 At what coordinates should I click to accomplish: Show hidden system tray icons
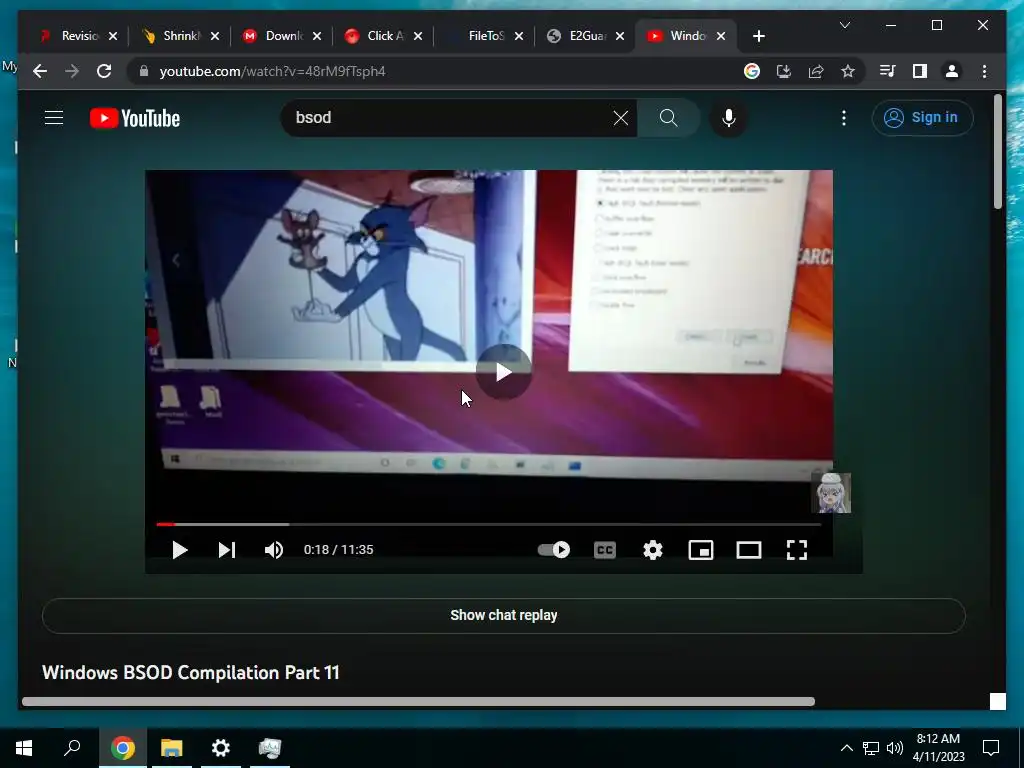(846, 748)
